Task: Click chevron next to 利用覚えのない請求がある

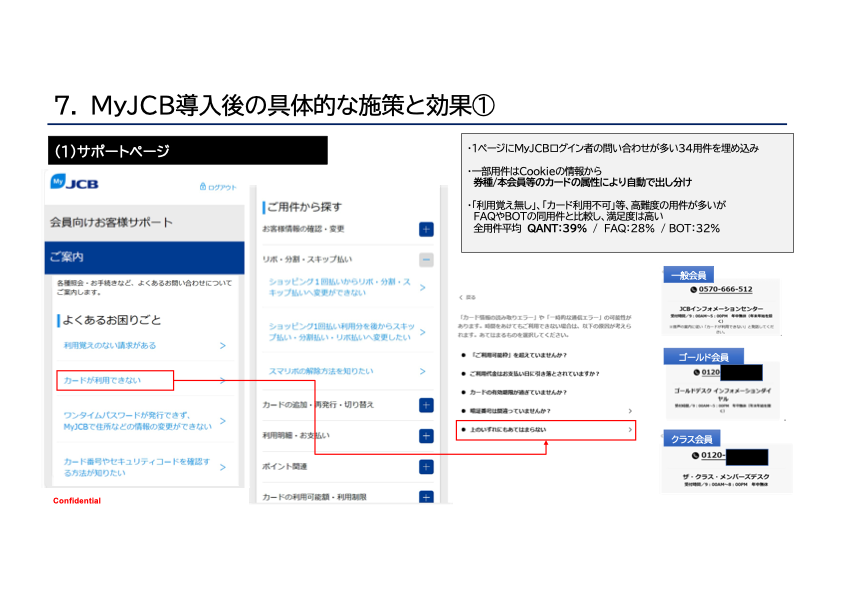Action: pyautogui.click(x=223, y=346)
